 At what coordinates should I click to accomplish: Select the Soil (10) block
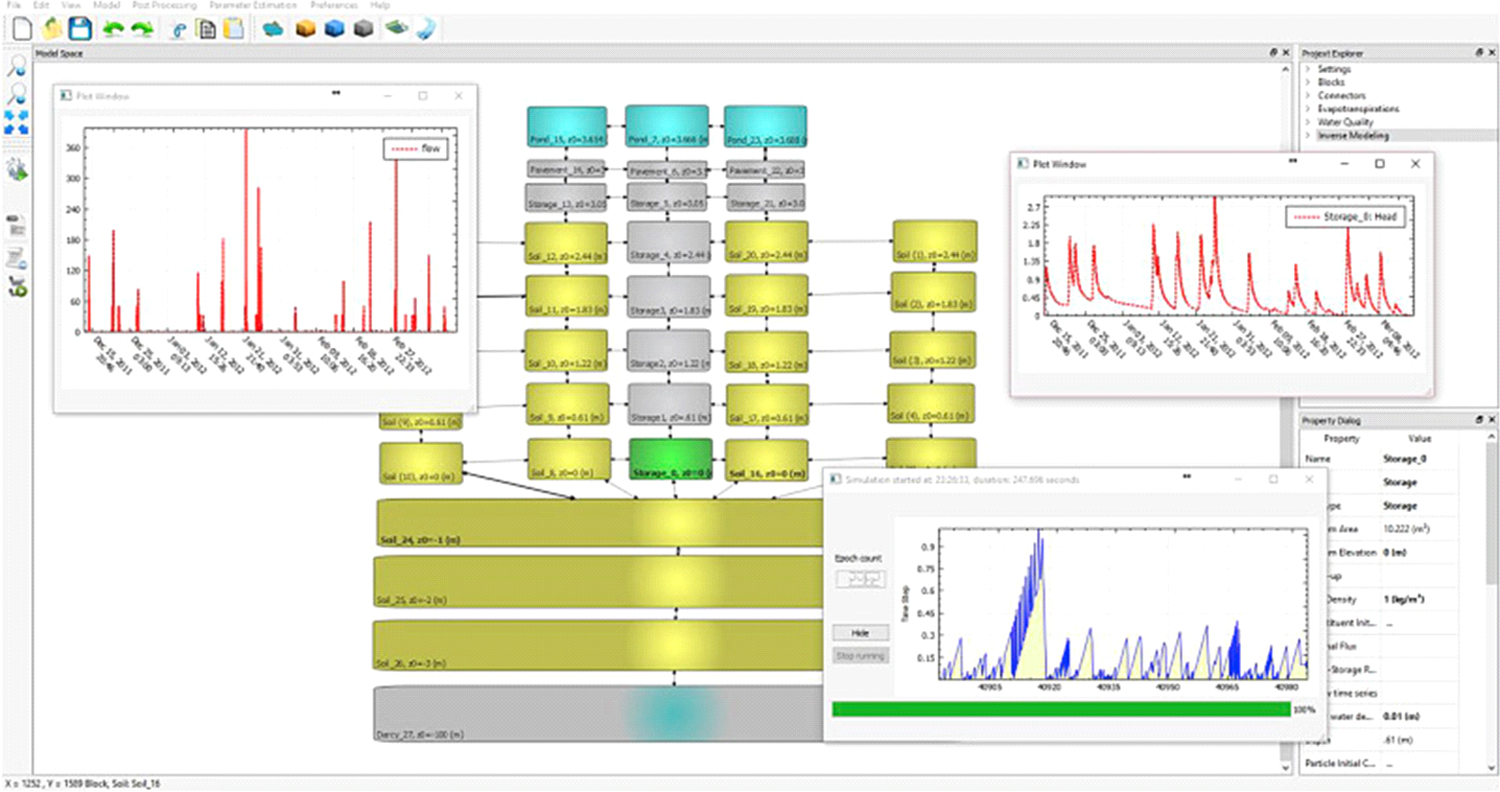click(421, 463)
